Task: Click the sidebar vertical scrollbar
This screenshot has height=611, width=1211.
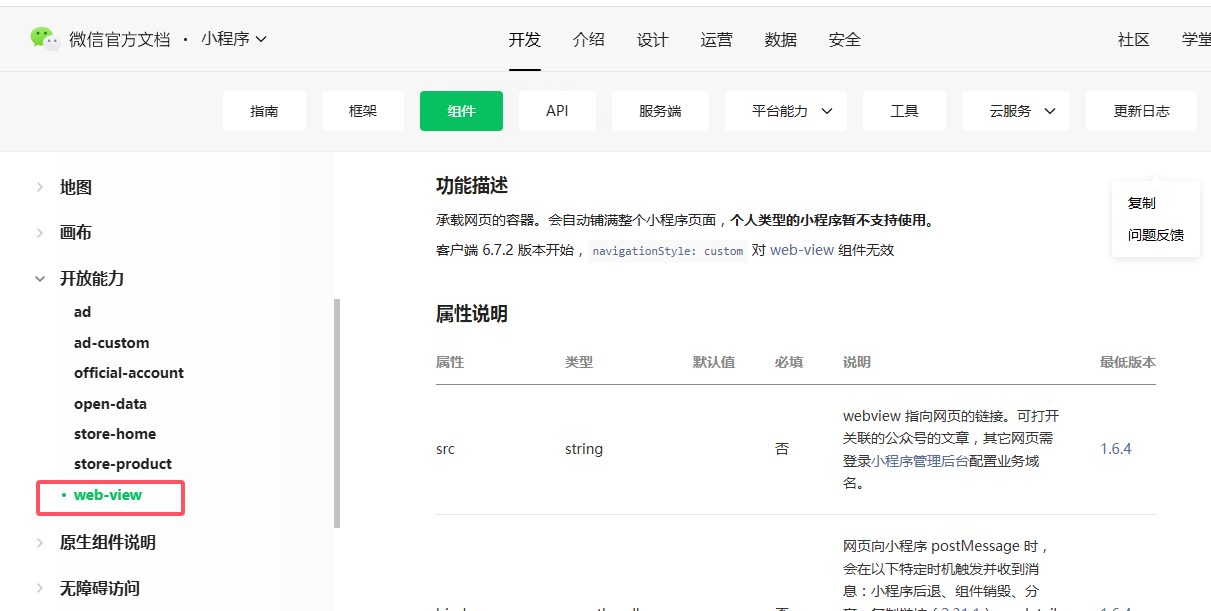Action: tap(337, 413)
